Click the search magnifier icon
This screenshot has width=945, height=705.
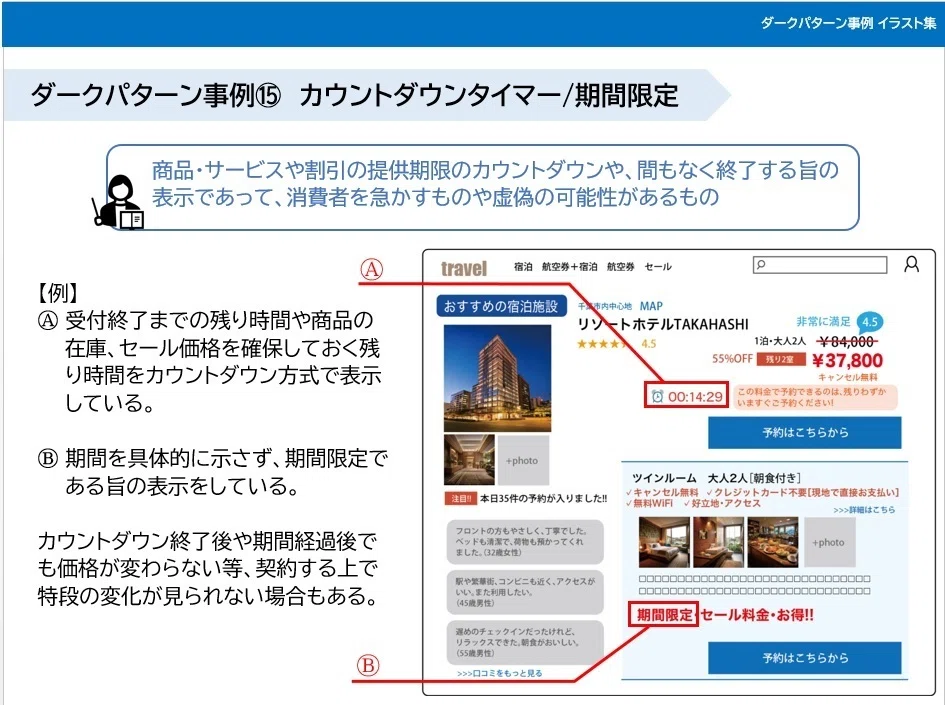click(x=761, y=264)
